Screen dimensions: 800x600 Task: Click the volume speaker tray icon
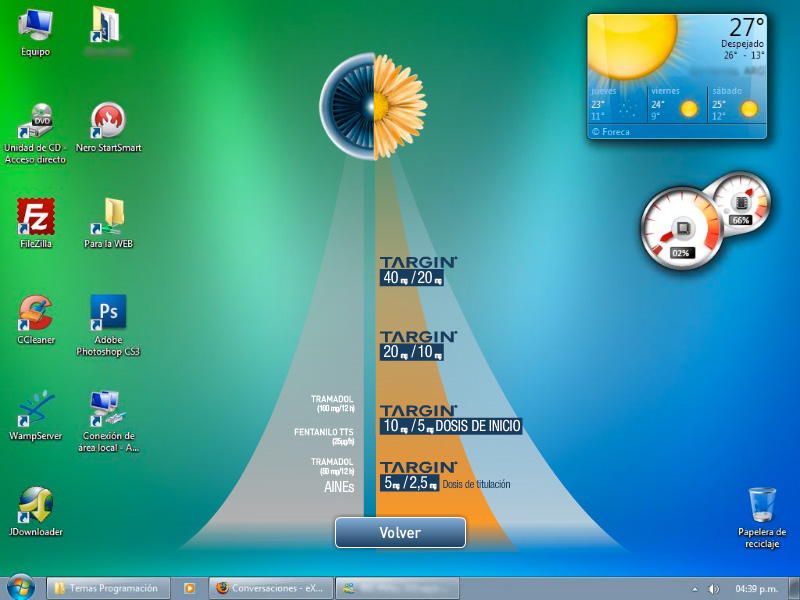click(x=713, y=589)
